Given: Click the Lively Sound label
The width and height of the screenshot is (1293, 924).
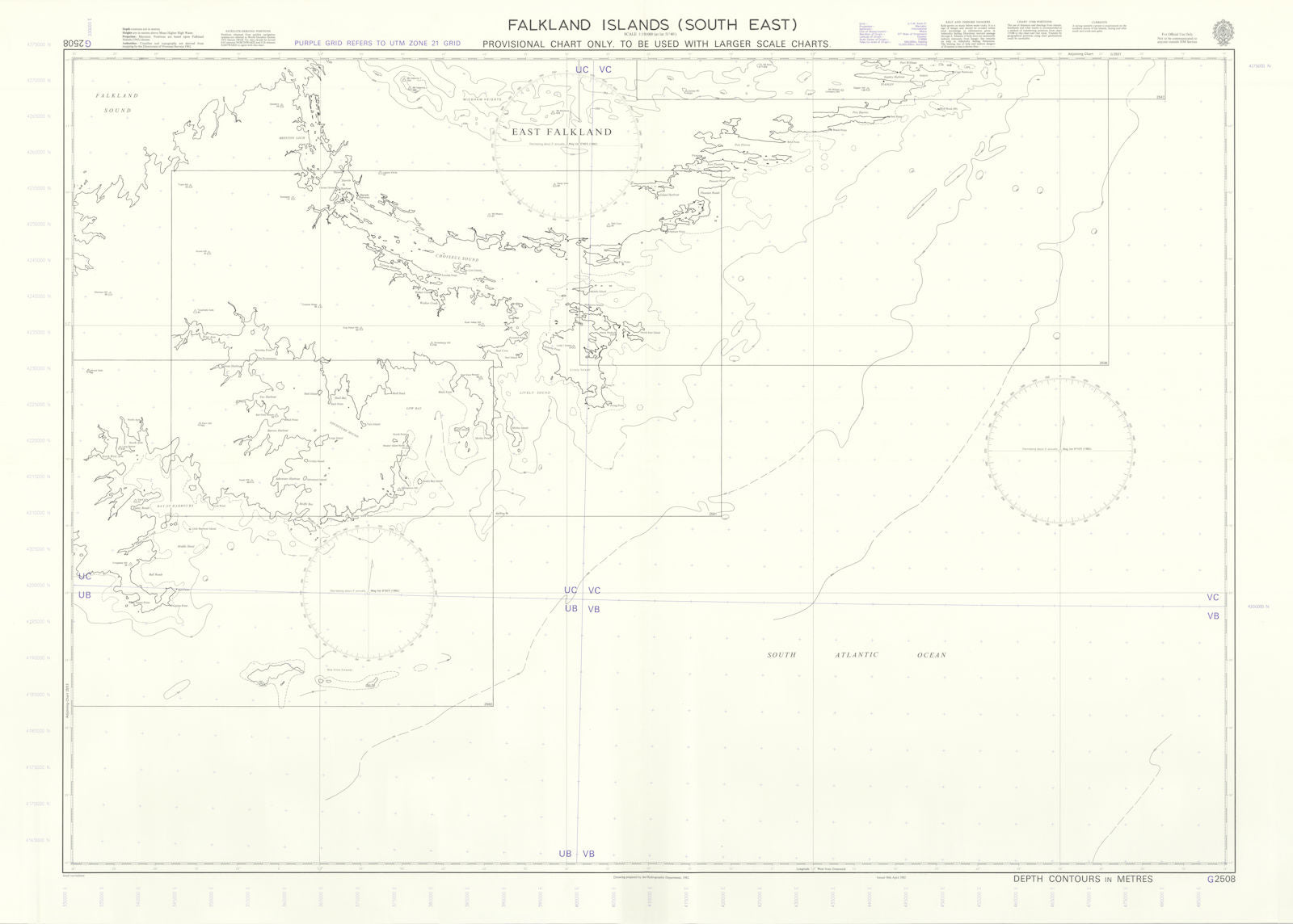Looking at the screenshot, I should 534,393.
